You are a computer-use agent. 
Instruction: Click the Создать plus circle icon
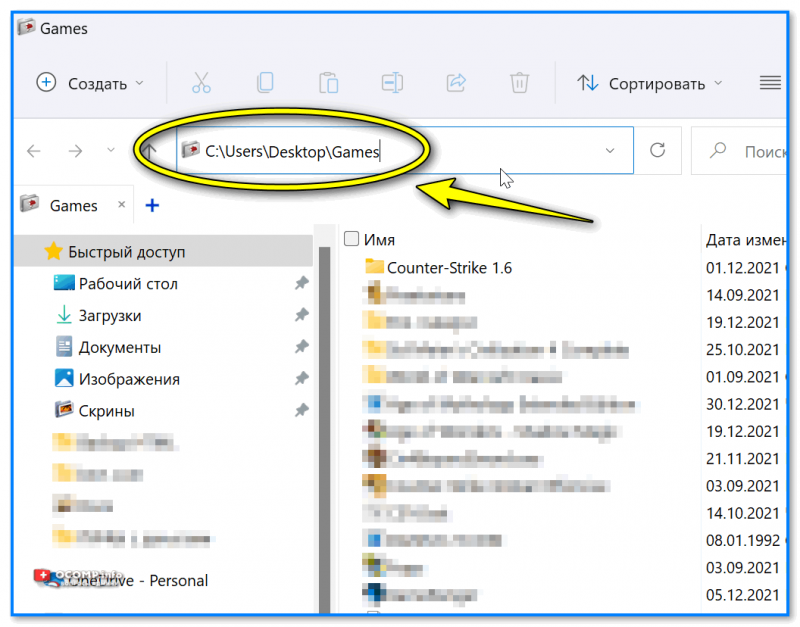pos(46,83)
